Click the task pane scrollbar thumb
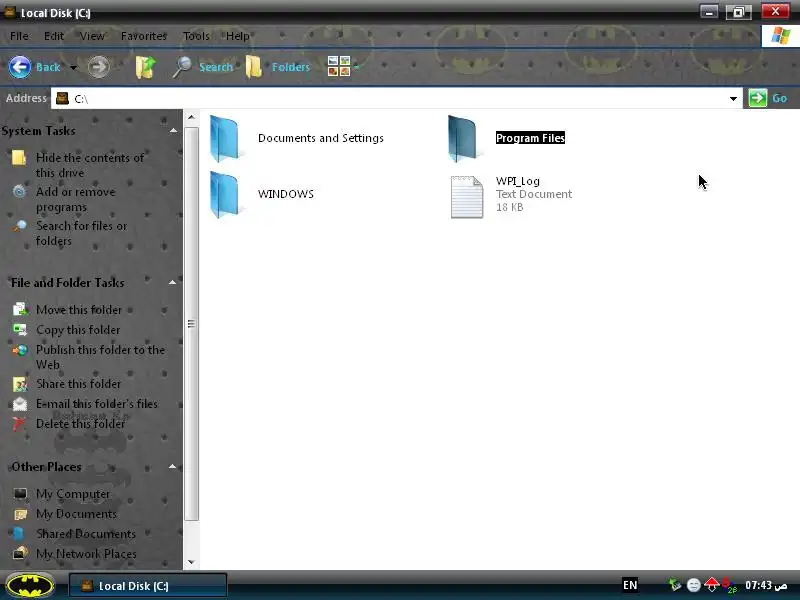Viewport: 800px width, 600px height. (x=191, y=323)
